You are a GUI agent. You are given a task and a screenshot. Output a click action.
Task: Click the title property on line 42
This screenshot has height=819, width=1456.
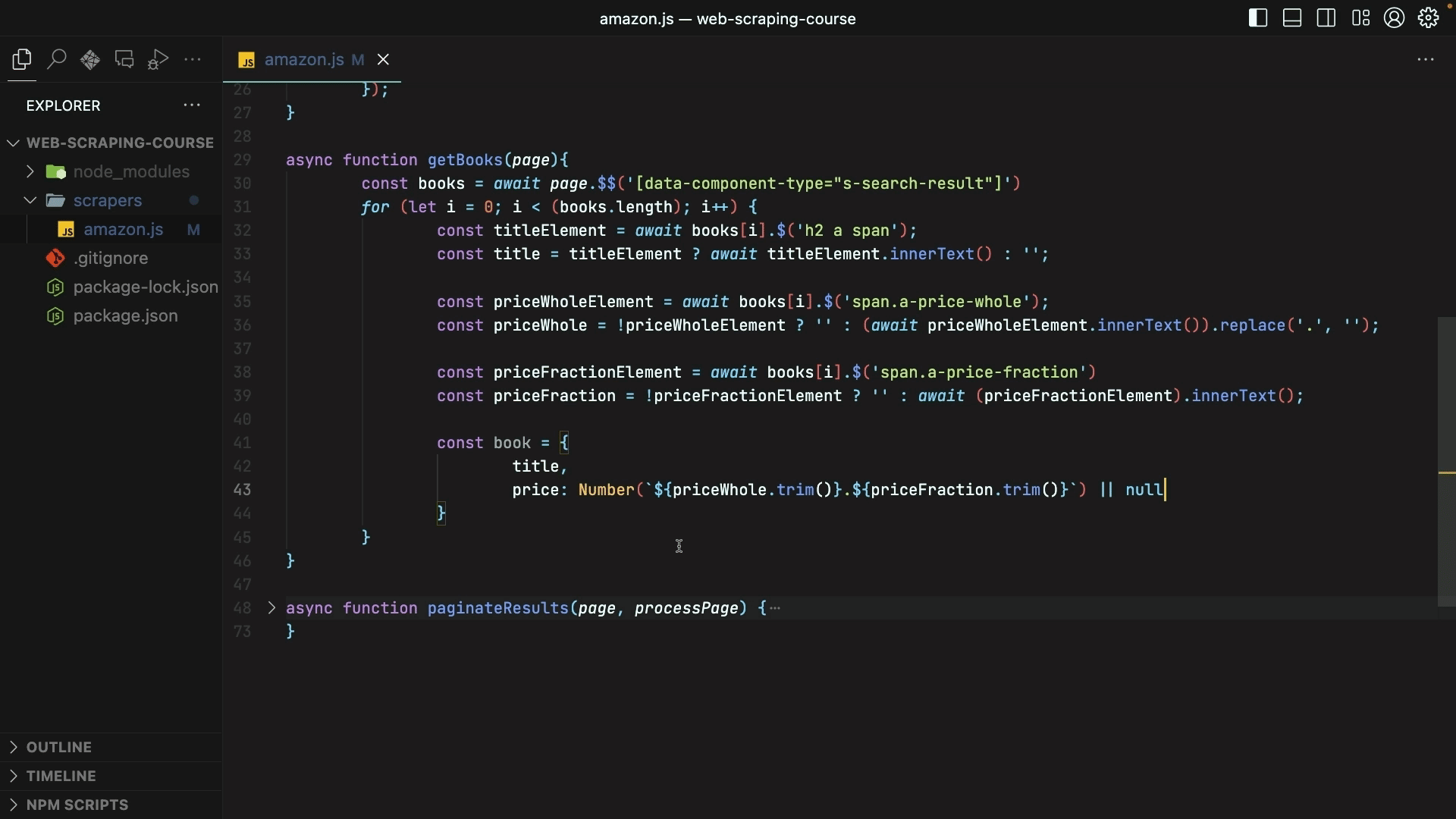535,466
